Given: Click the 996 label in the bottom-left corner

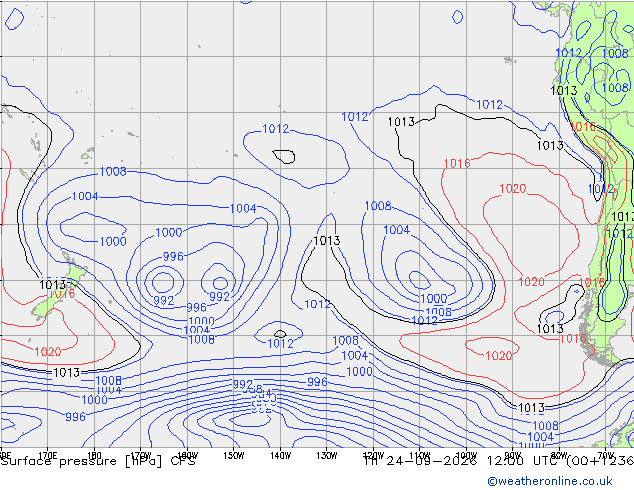Looking at the screenshot, I should pyautogui.click(x=76, y=416).
